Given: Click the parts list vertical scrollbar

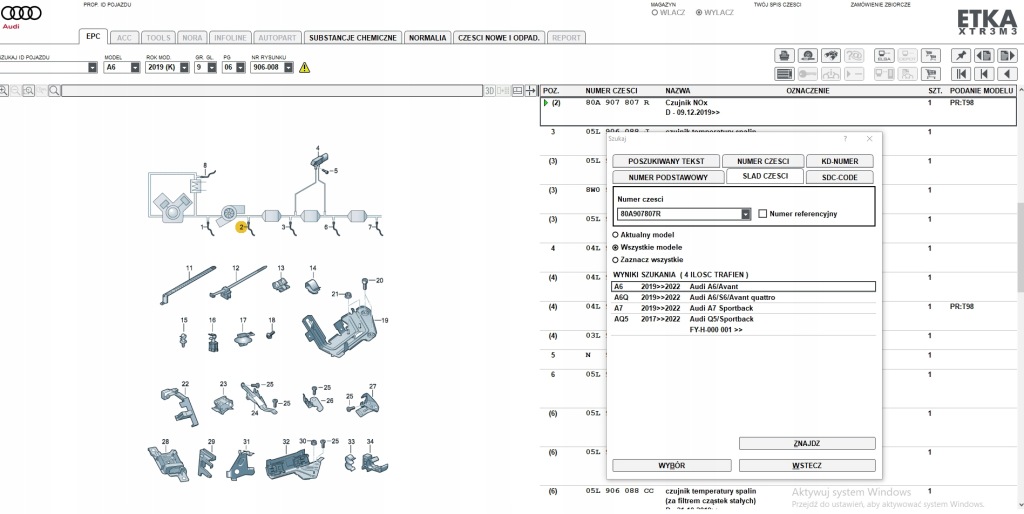Looking at the screenshot, I should pyautogui.click(x=1018, y=250).
